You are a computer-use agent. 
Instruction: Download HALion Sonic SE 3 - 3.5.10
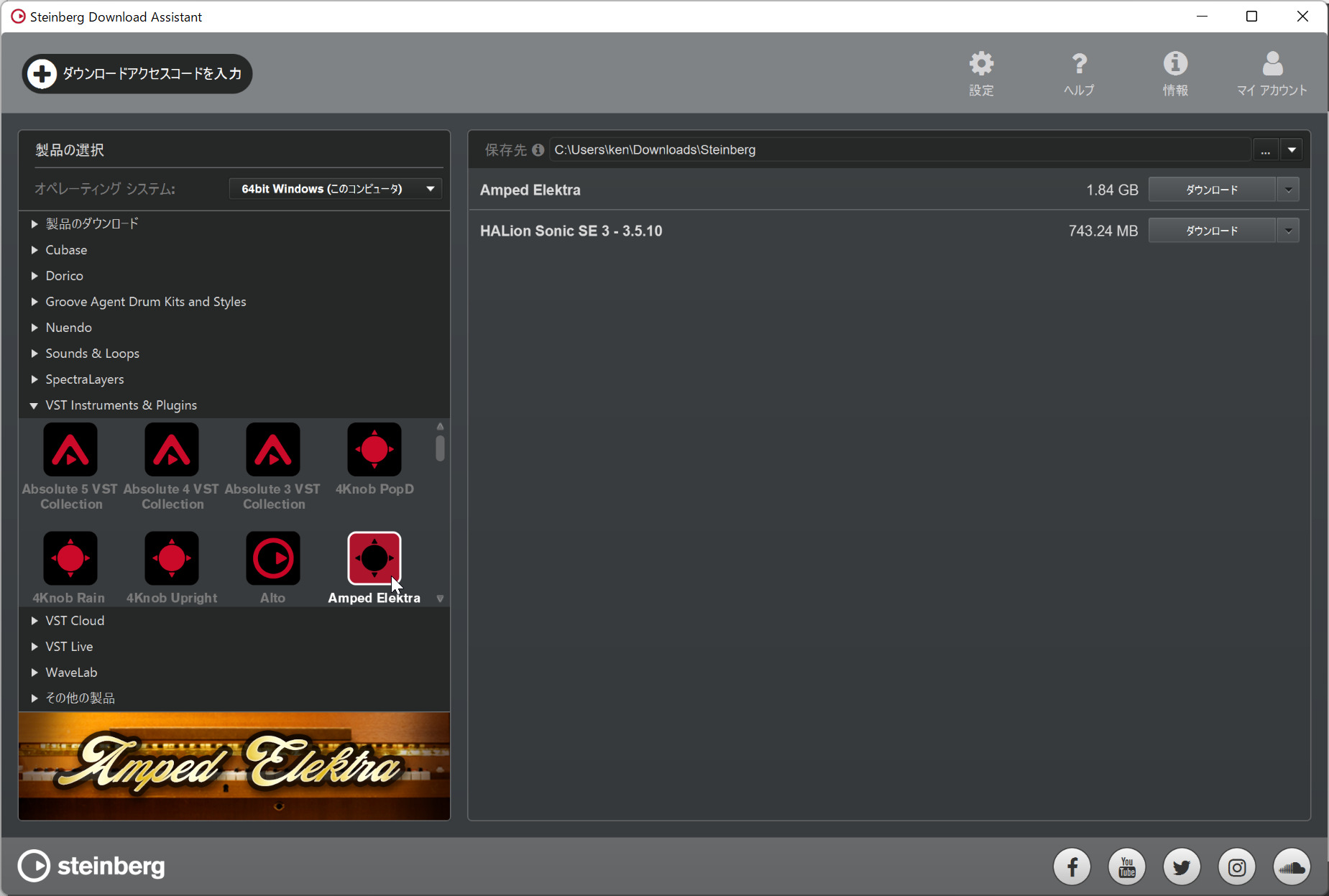coord(1212,231)
